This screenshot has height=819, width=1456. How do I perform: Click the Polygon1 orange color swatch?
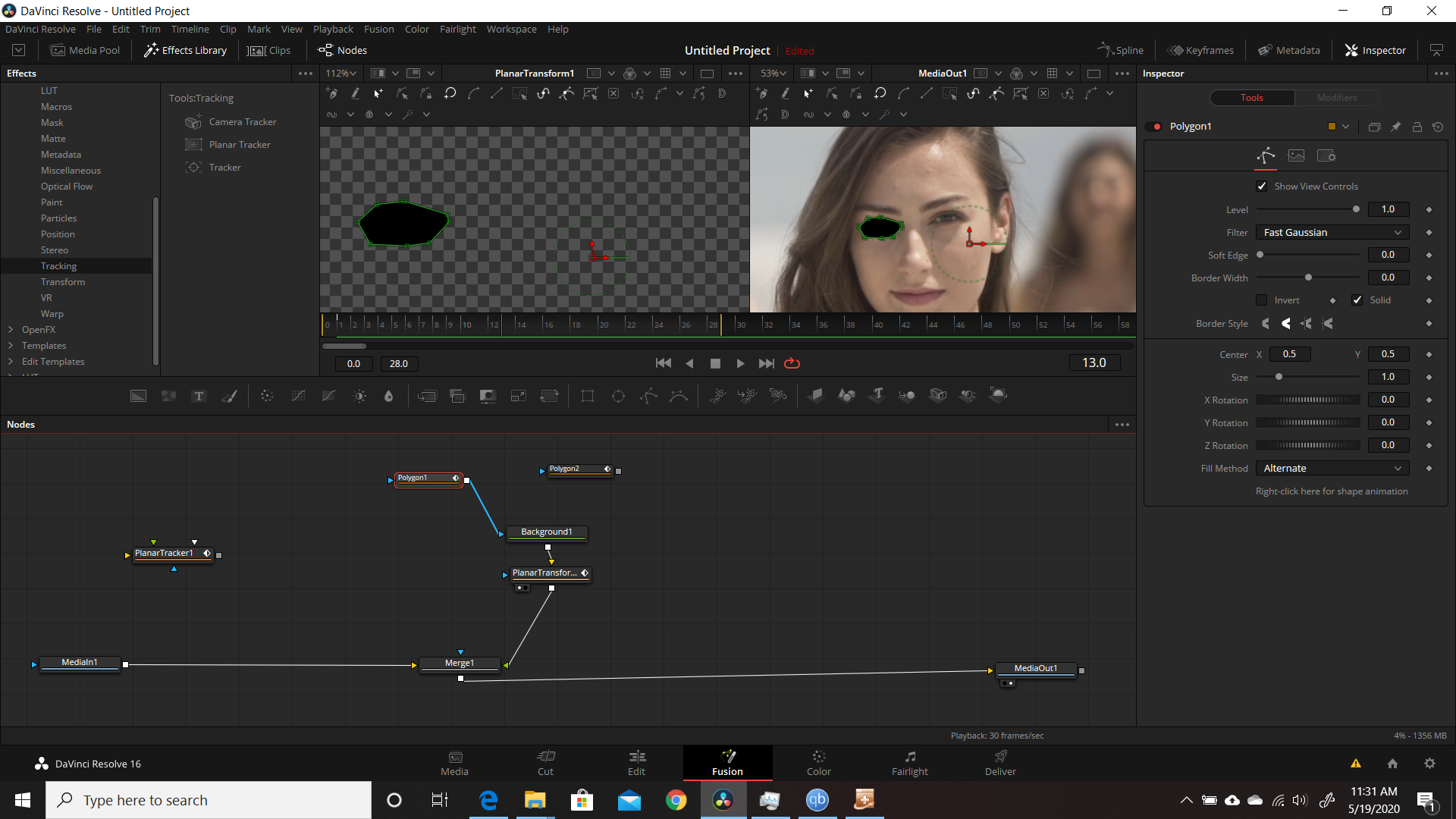[x=1332, y=127]
